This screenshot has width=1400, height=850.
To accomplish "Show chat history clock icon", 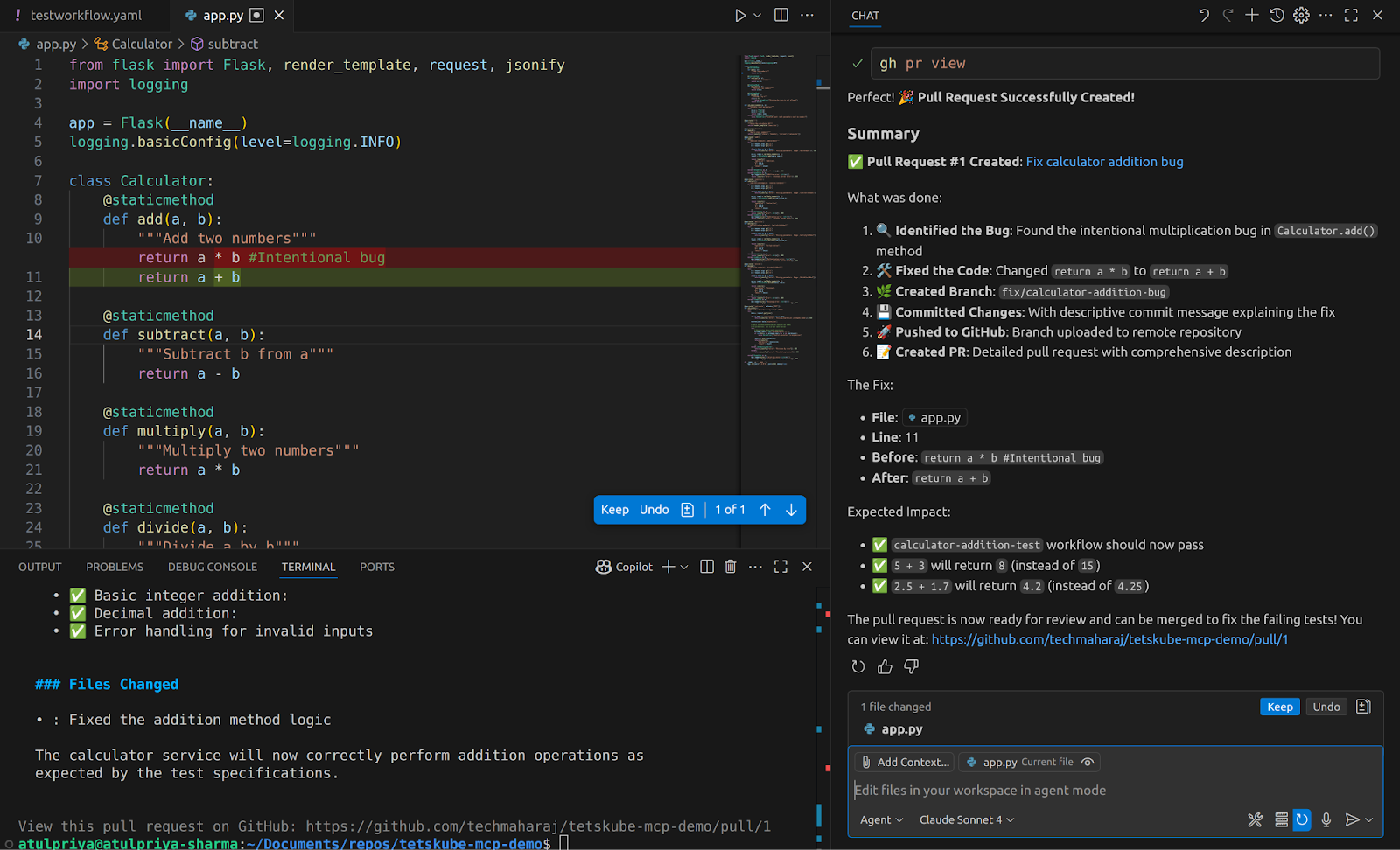I will pos(1277,15).
